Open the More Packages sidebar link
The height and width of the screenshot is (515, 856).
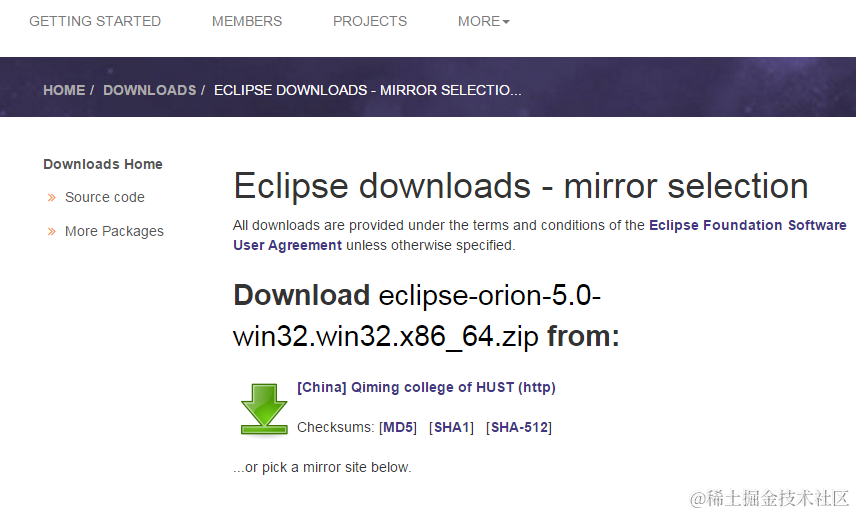[114, 232]
